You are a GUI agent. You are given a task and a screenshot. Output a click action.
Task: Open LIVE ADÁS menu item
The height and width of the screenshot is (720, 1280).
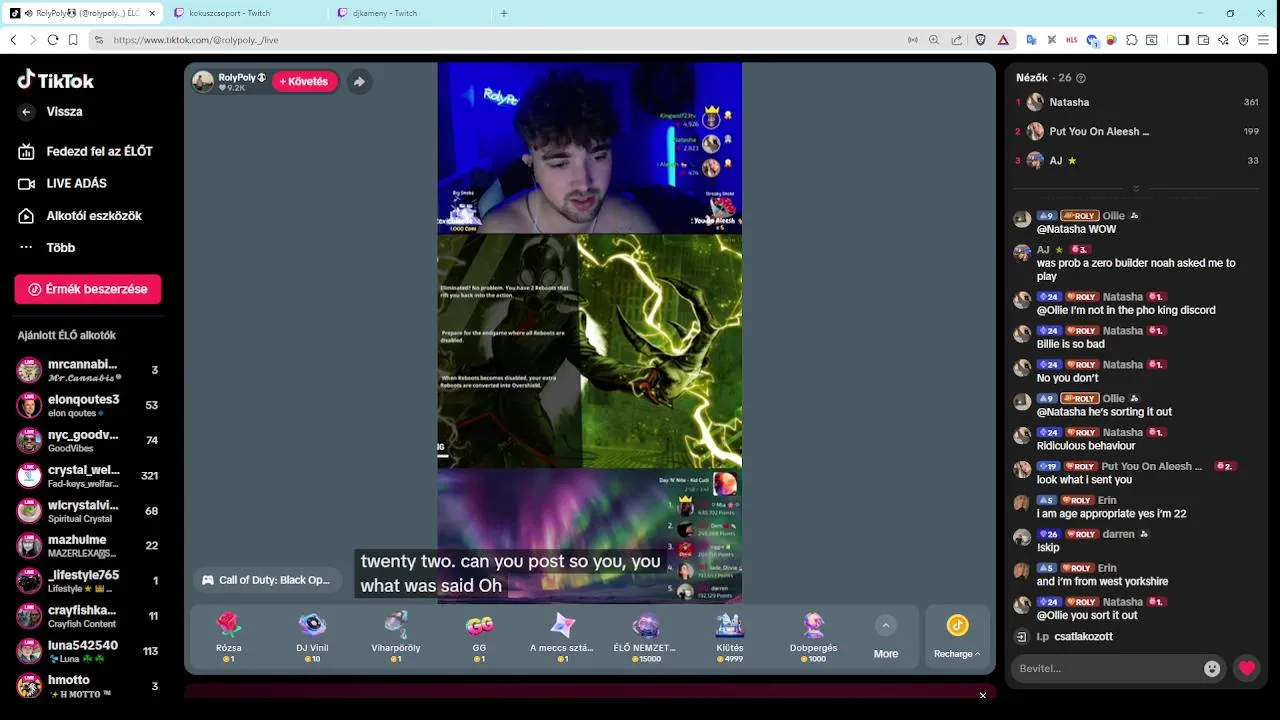coord(65,183)
